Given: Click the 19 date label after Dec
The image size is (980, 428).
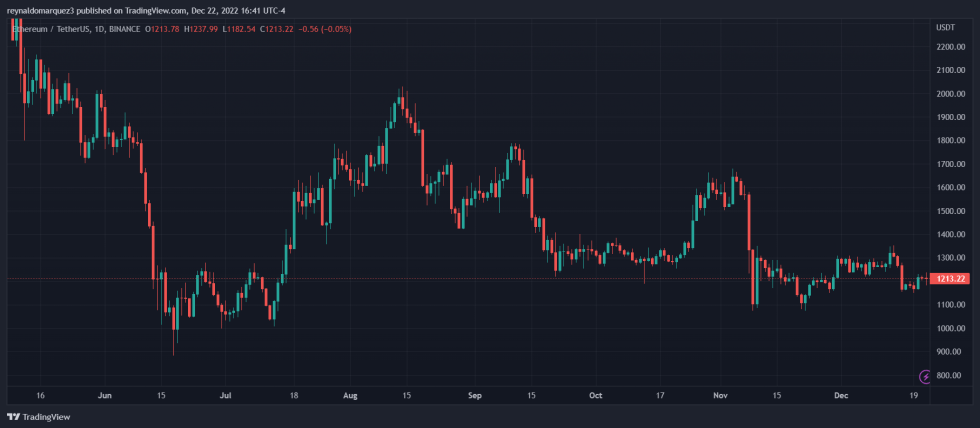Looking at the screenshot, I should (x=914, y=396).
